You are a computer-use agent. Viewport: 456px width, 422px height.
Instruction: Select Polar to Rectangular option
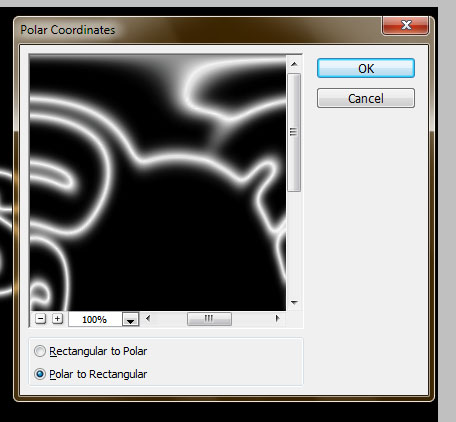point(40,374)
